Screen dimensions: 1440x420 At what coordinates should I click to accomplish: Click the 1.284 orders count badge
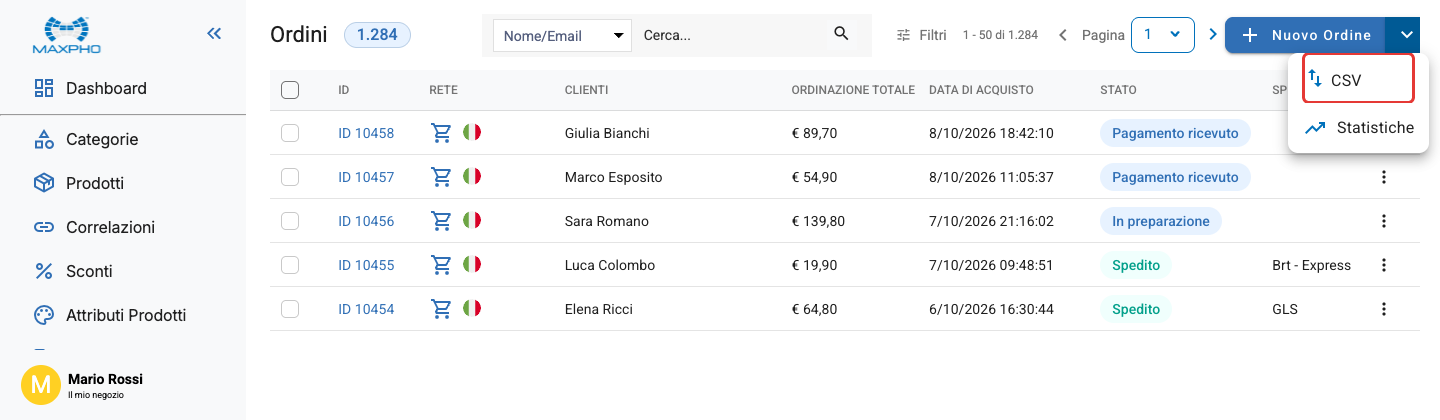(377, 35)
